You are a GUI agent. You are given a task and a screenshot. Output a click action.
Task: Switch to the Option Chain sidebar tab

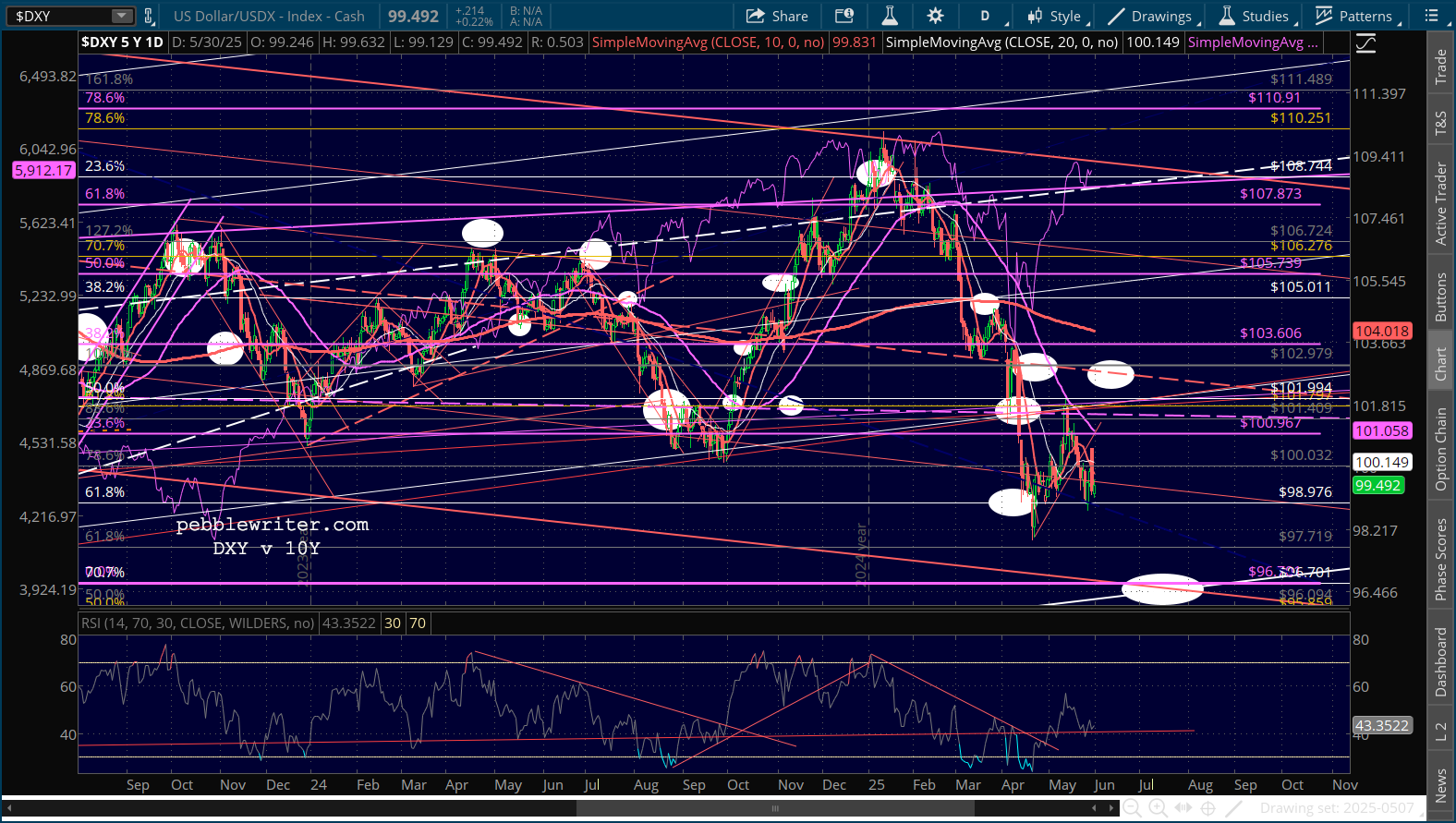(1440, 450)
